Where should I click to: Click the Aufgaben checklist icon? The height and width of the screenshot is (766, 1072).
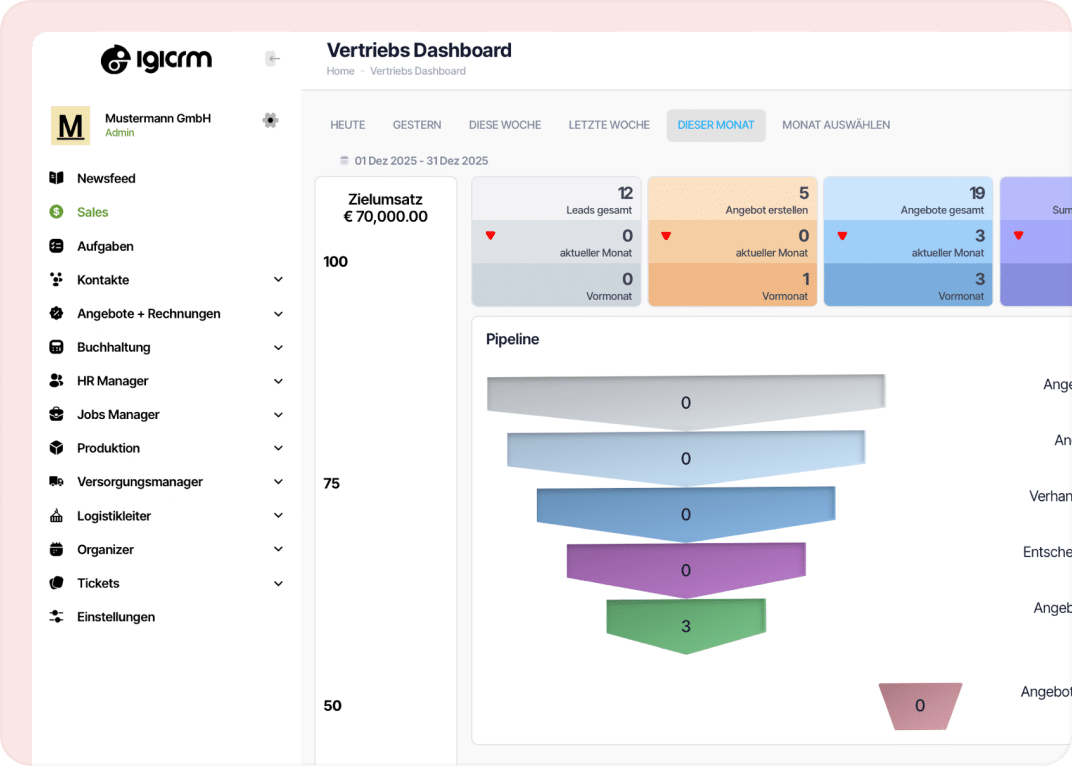57,246
